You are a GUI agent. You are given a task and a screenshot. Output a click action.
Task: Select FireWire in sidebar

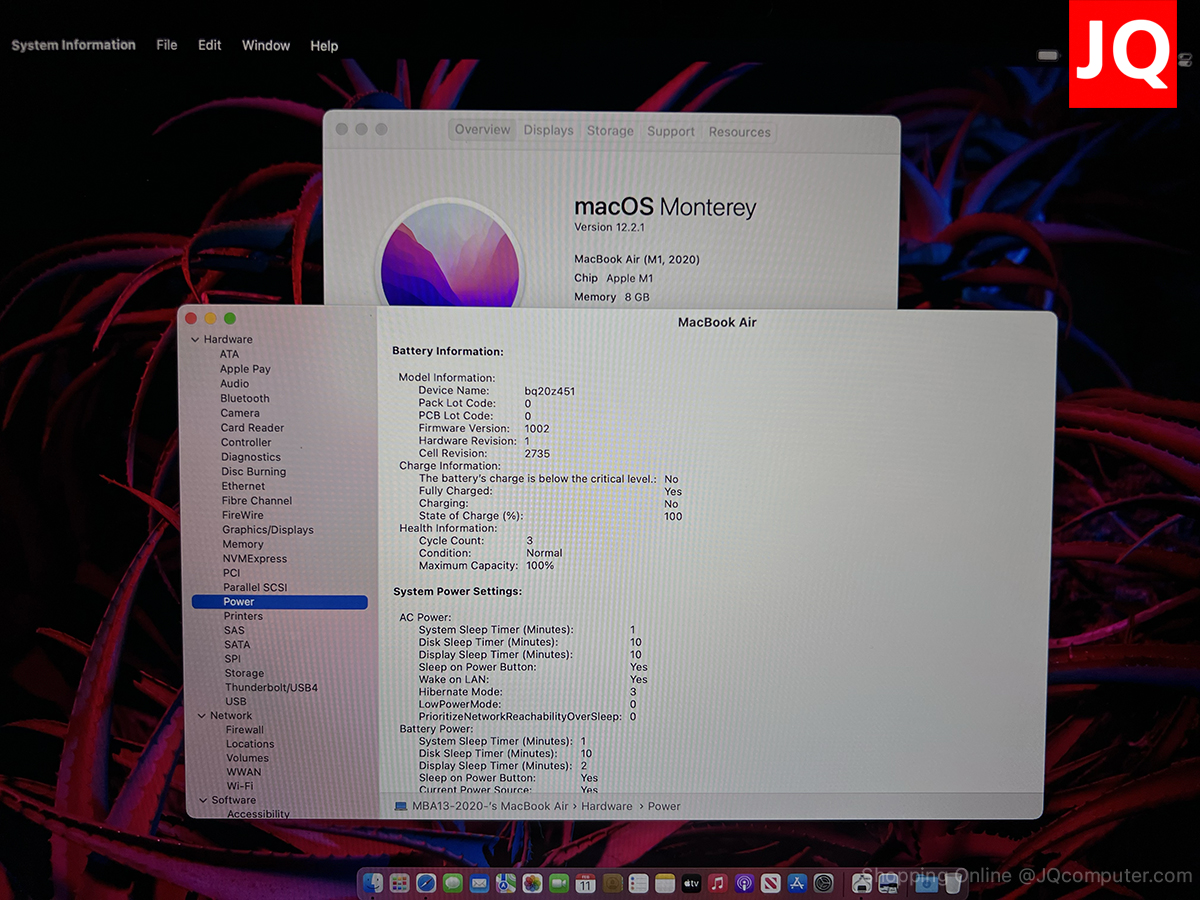coord(243,515)
